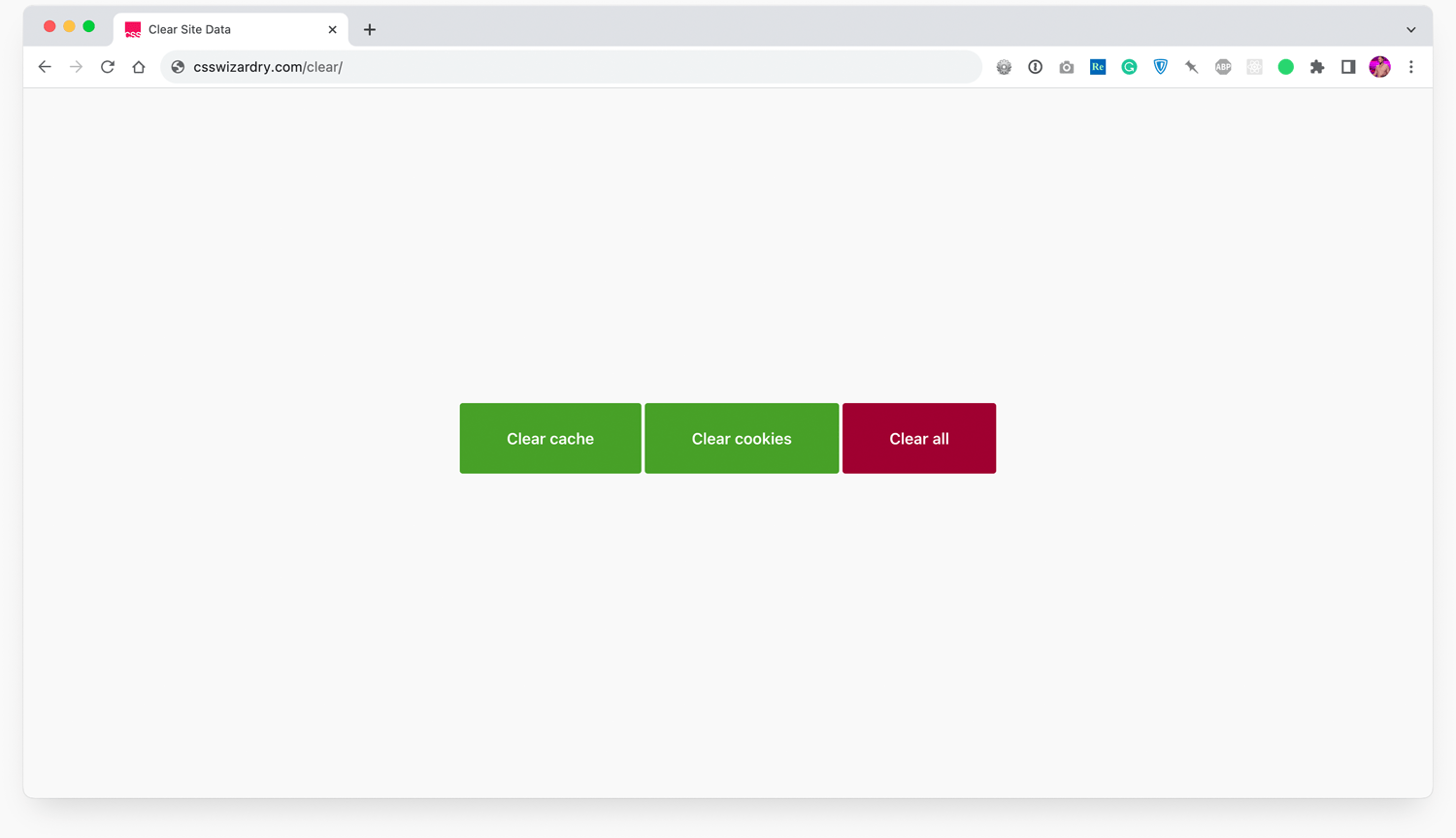Focus the csswizardry.com/clear/ address bar
This screenshot has height=838, width=1456.
point(571,67)
